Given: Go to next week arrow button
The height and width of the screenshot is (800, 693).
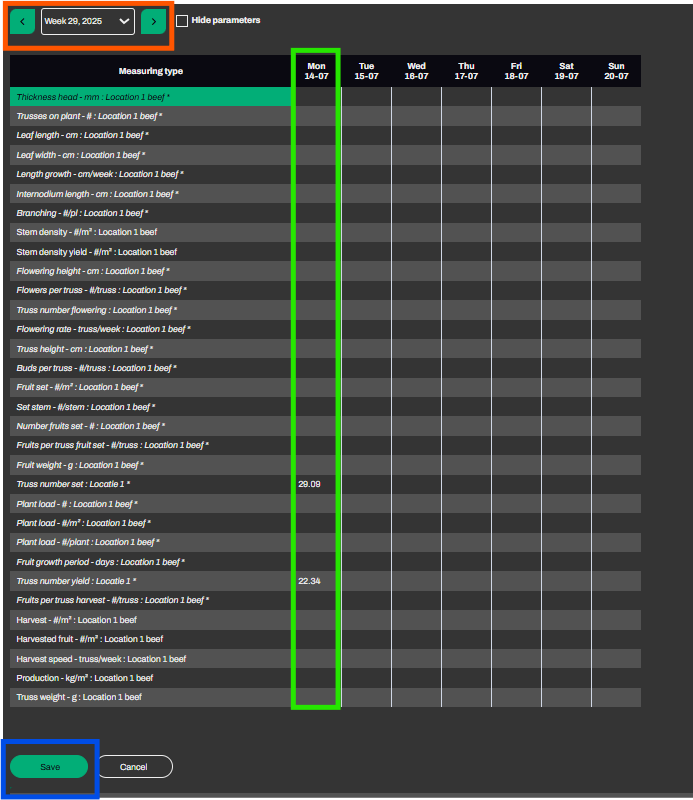Looking at the screenshot, I should [154, 21].
